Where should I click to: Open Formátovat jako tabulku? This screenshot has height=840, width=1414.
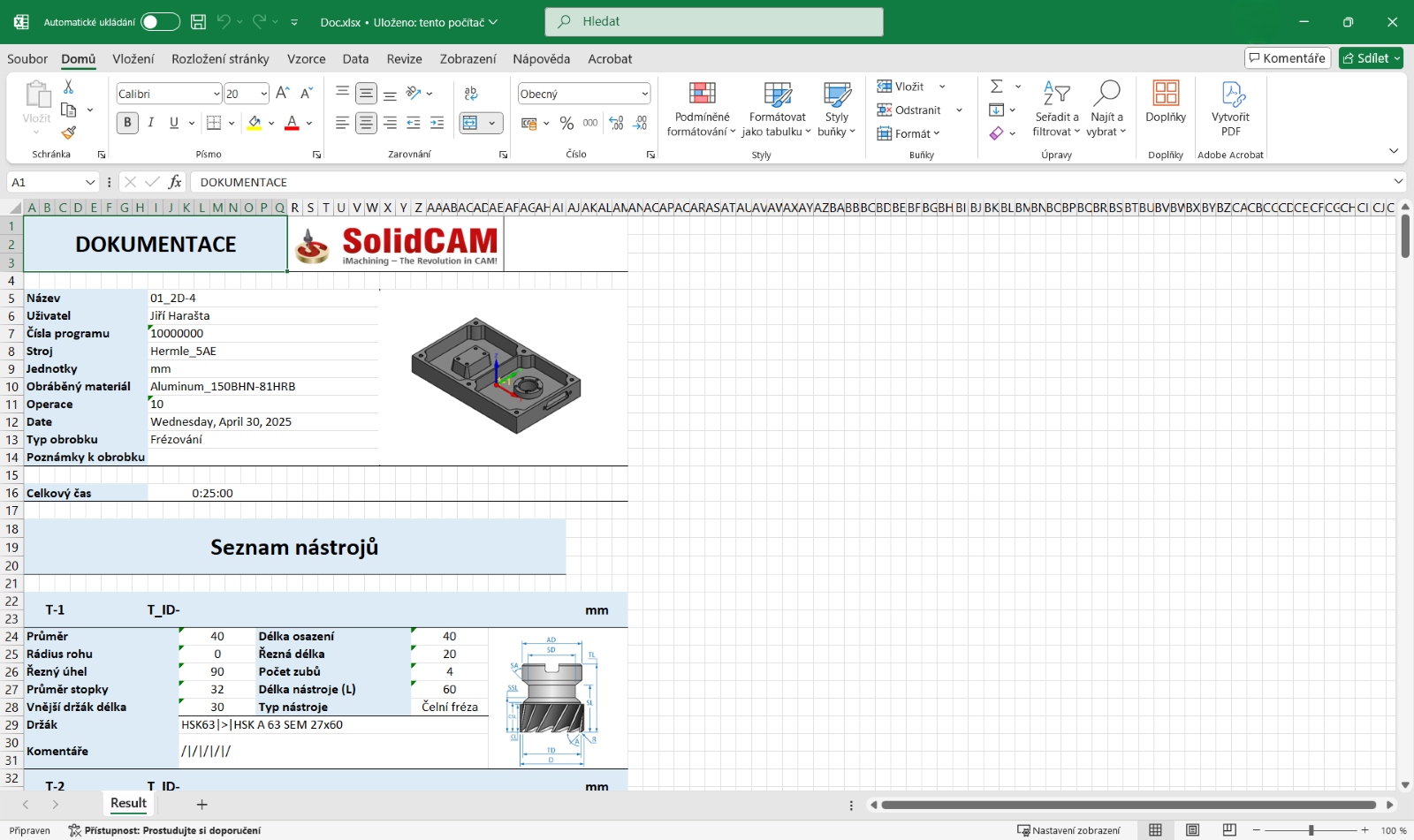coord(777,110)
